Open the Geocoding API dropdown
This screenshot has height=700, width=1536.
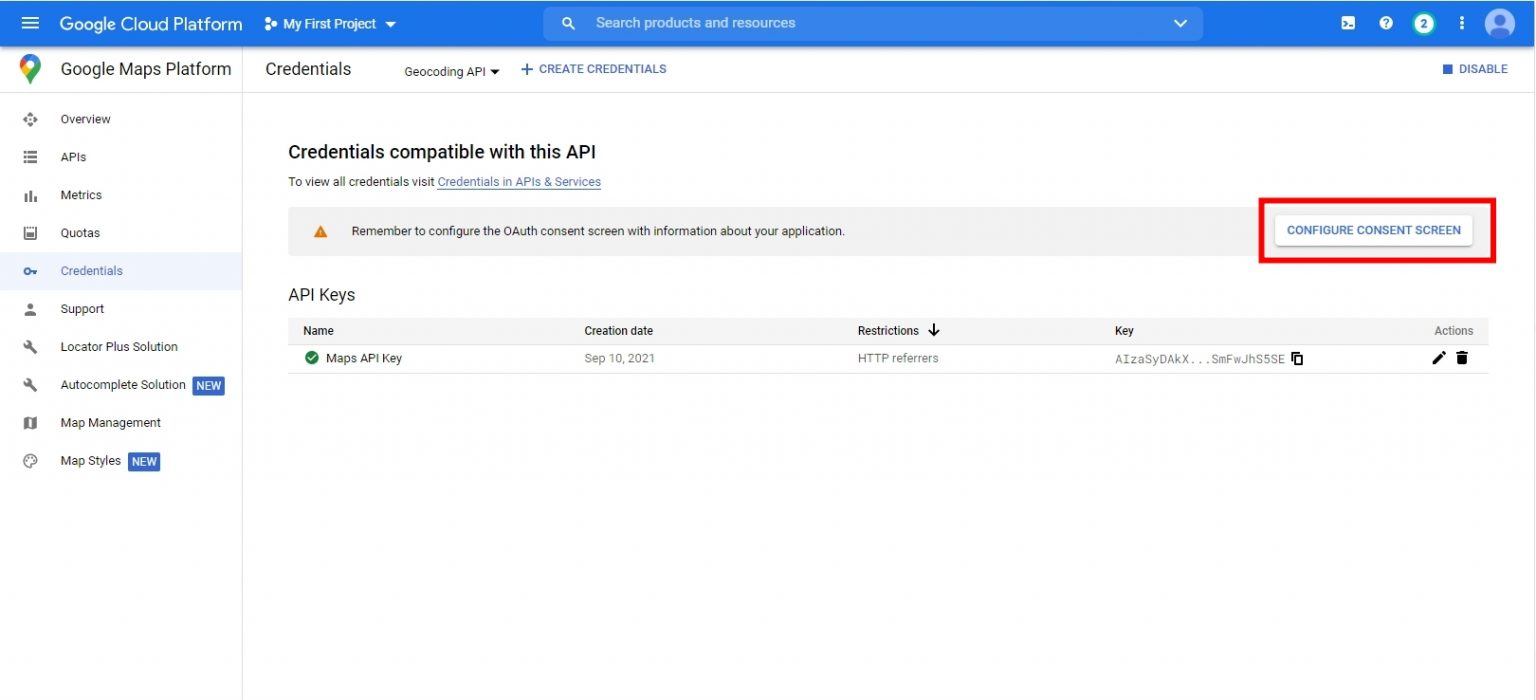[451, 71]
